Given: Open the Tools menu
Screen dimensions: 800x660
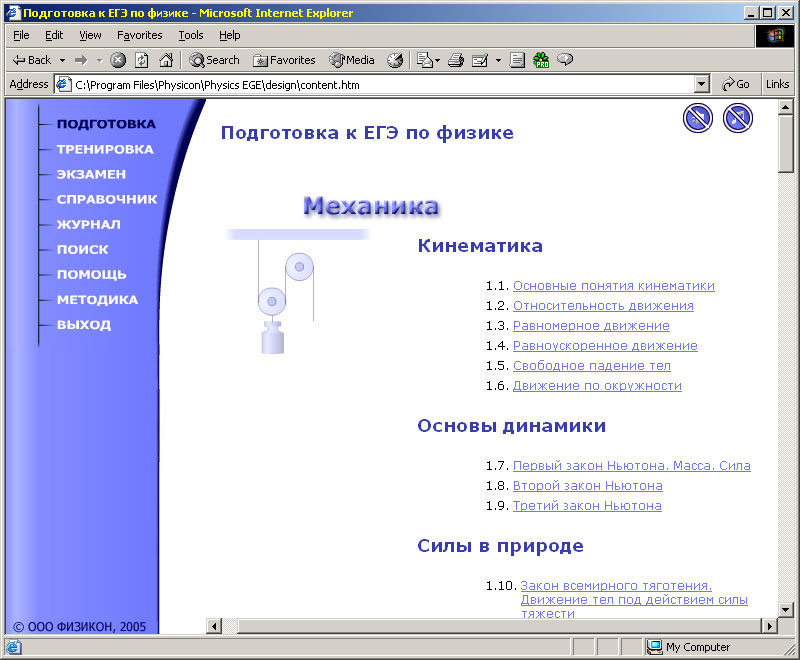Looking at the screenshot, I should (191, 35).
